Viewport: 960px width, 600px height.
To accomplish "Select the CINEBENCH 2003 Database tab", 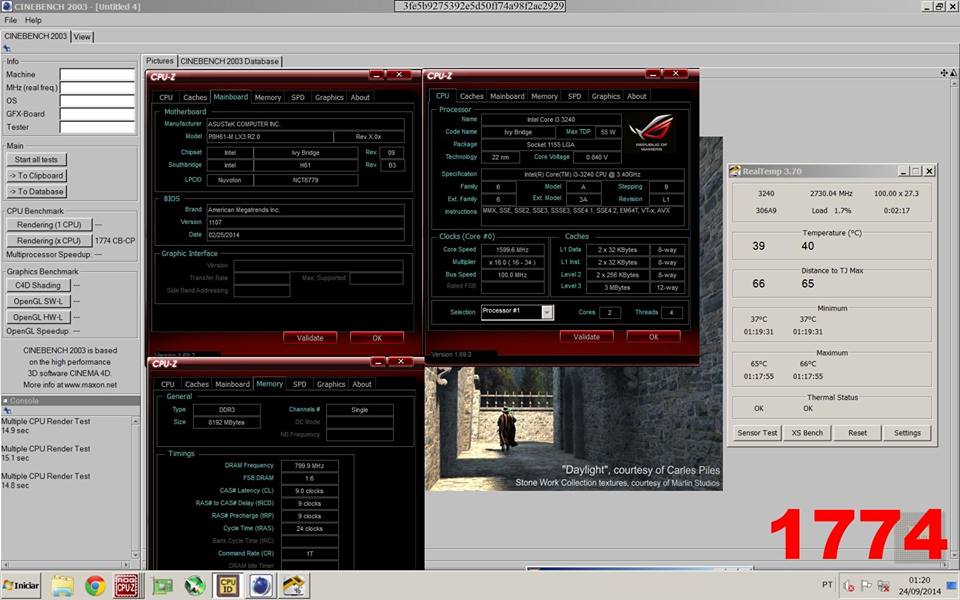I will [x=230, y=61].
